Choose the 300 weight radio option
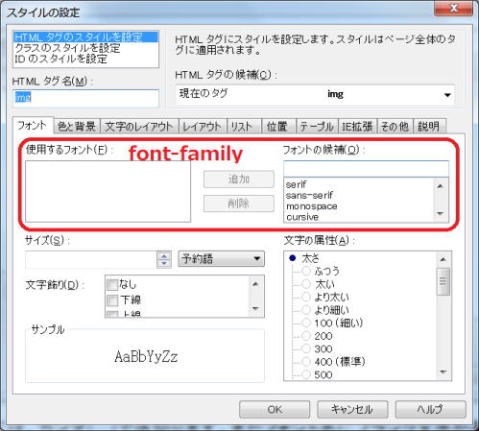The height and width of the screenshot is (431, 479). 306,349
